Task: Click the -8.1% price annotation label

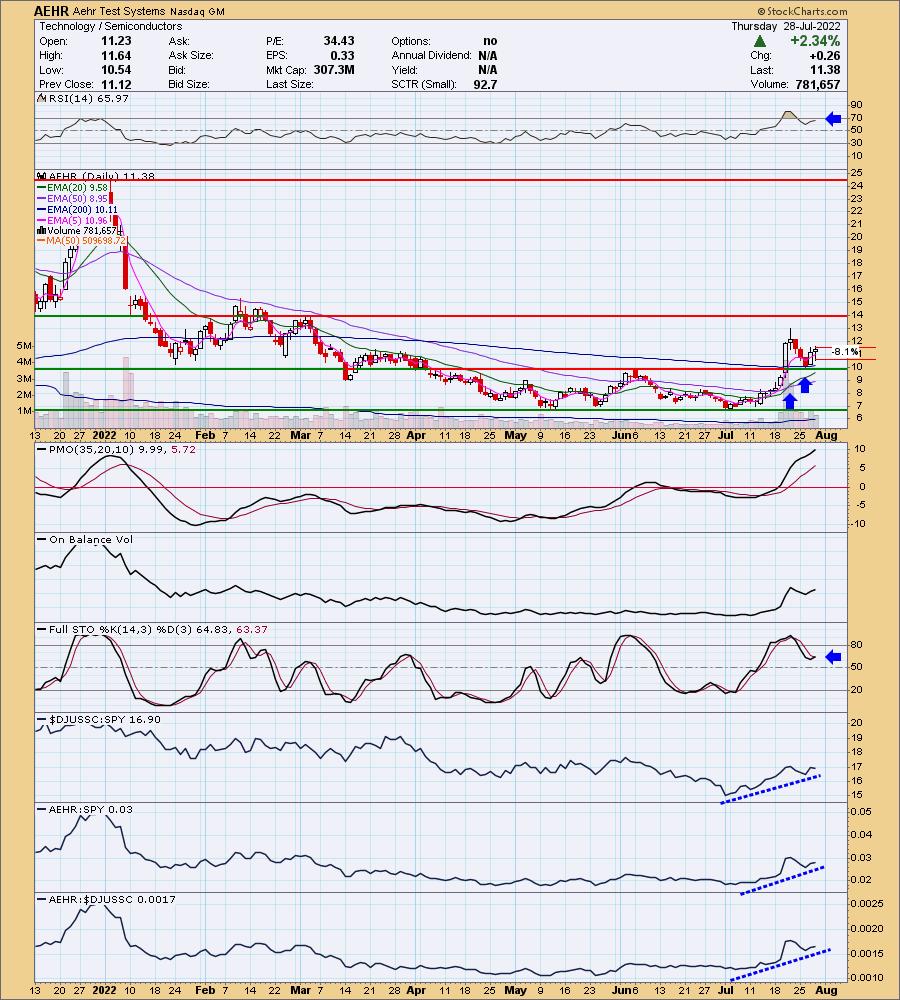Action: tap(845, 351)
